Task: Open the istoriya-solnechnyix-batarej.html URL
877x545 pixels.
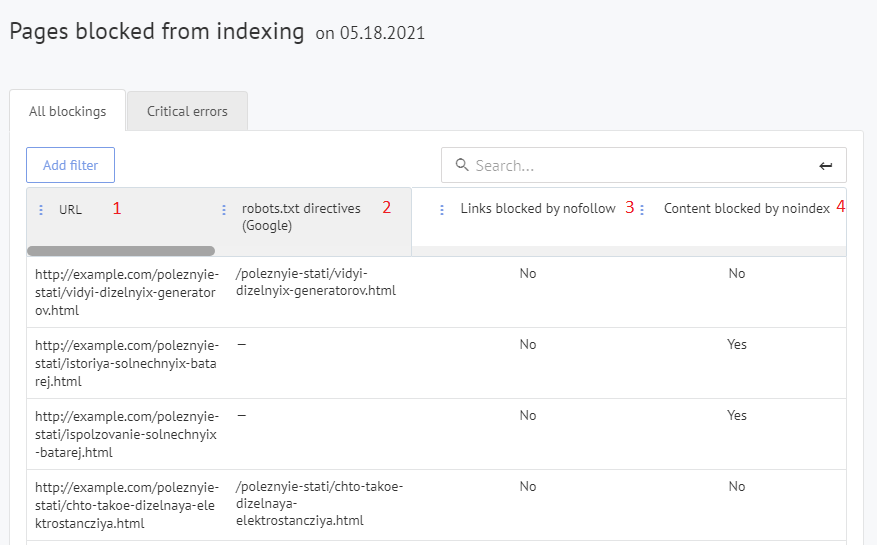Action: [x=125, y=363]
